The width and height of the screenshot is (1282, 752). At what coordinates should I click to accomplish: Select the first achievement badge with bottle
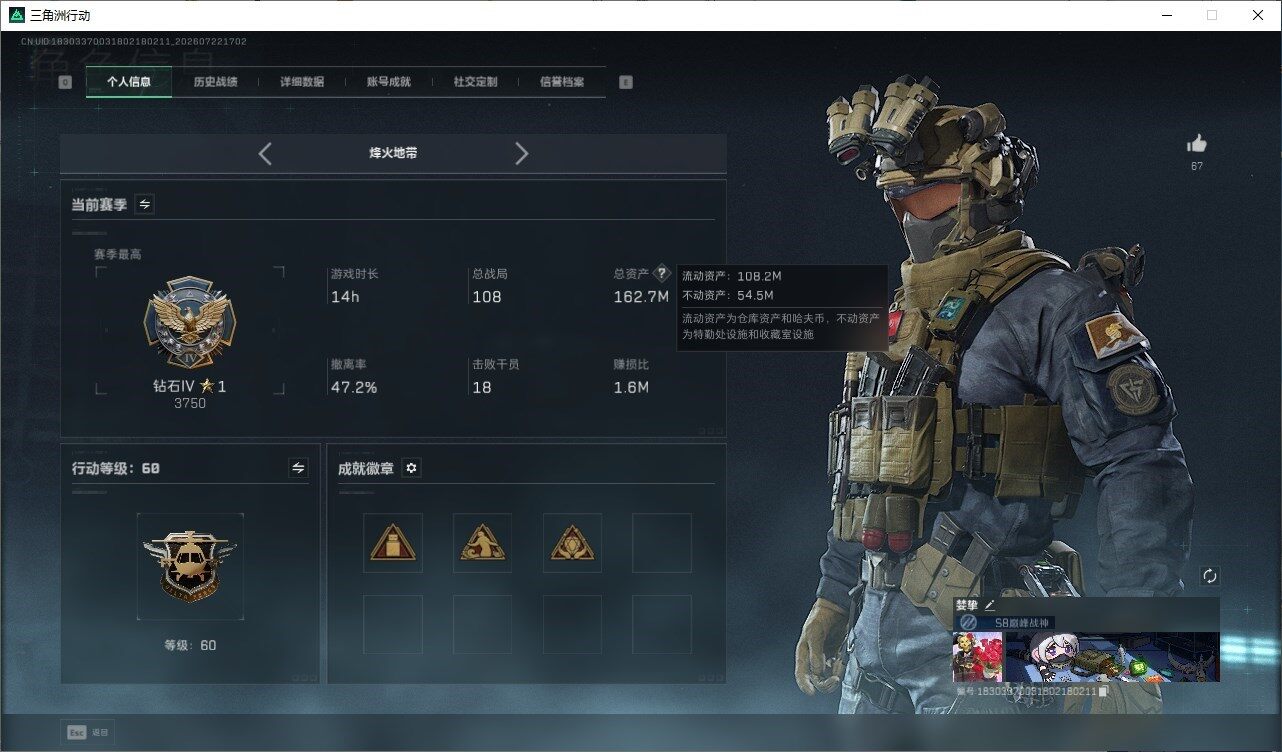coord(393,543)
